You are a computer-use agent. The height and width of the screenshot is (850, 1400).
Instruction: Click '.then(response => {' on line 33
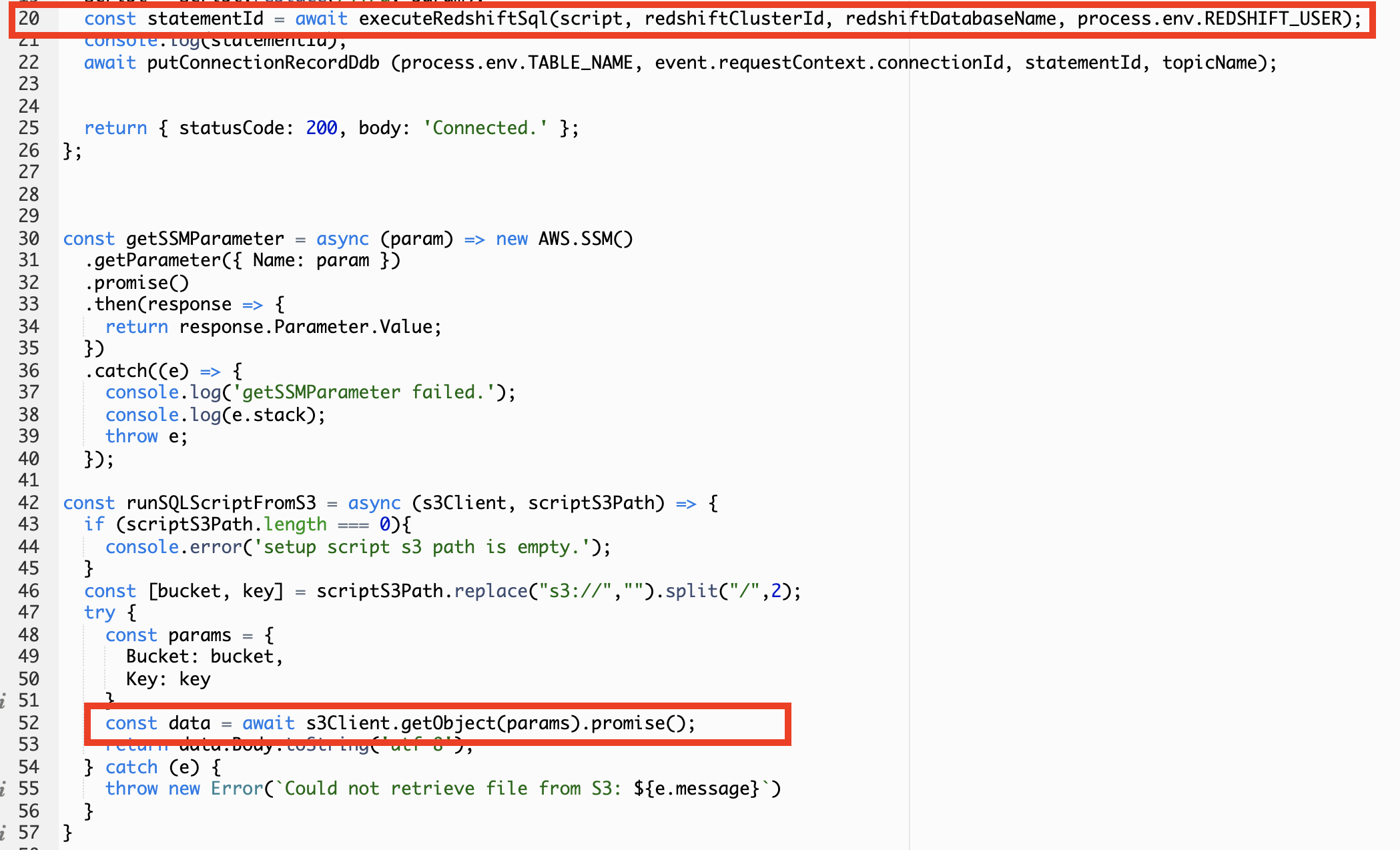click(184, 304)
